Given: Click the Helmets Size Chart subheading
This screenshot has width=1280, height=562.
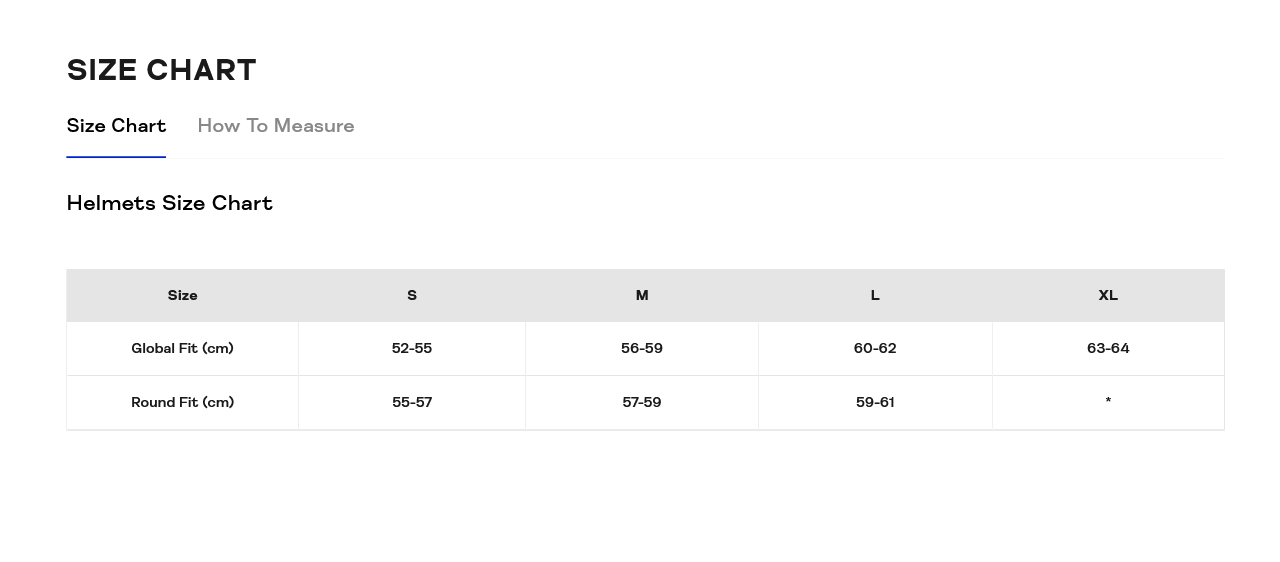Looking at the screenshot, I should pyautogui.click(x=169, y=203).
